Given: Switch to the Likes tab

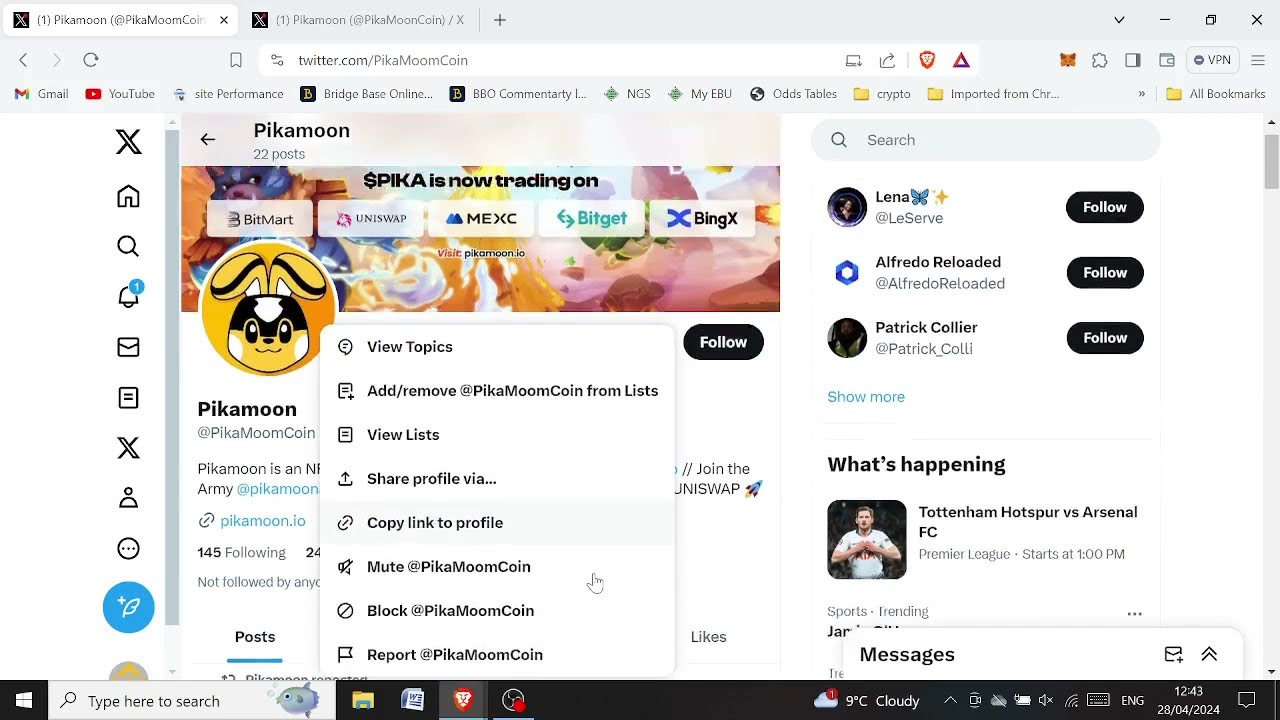Looking at the screenshot, I should point(708,637).
